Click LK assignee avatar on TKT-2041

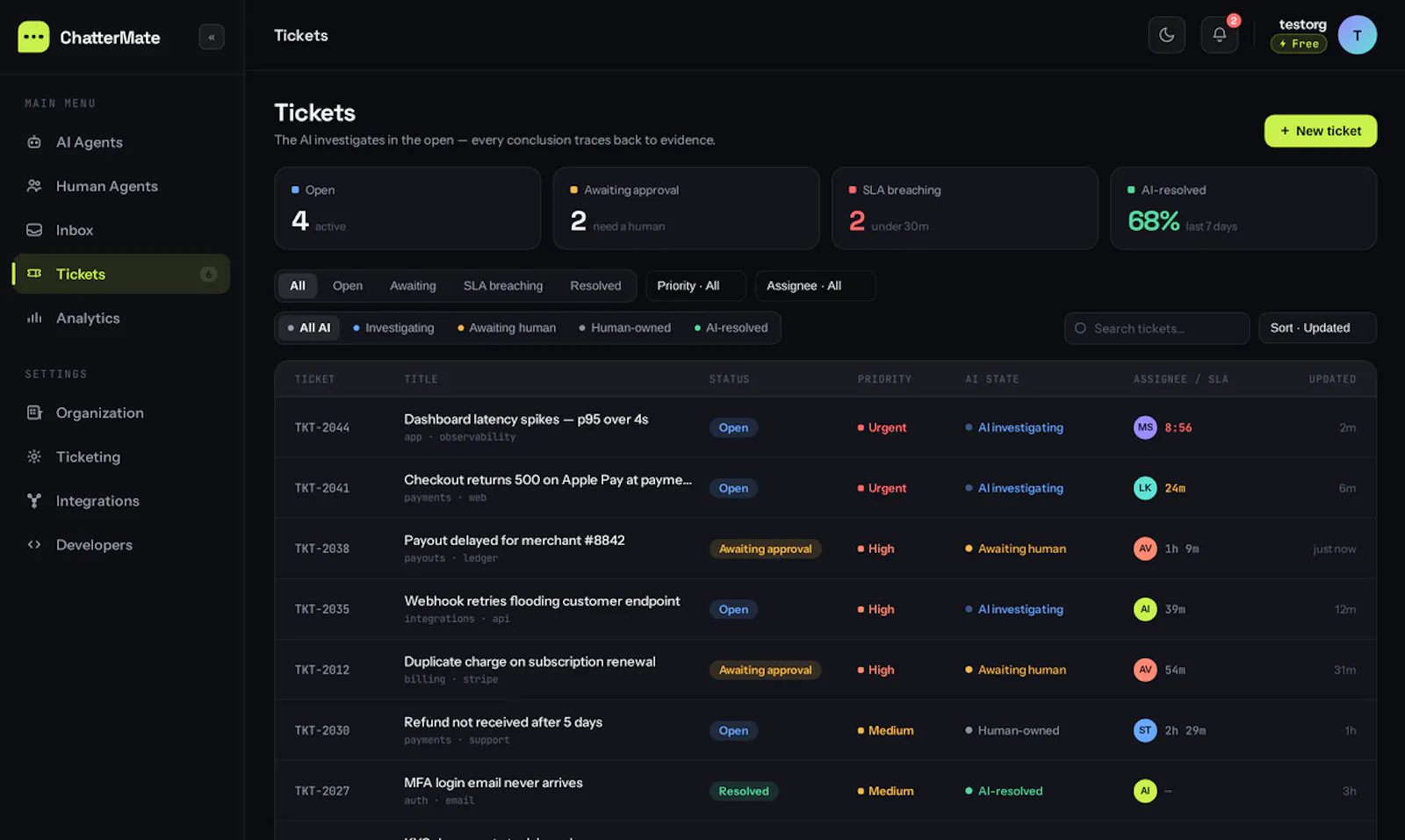pyautogui.click(x=1145, y=488)
